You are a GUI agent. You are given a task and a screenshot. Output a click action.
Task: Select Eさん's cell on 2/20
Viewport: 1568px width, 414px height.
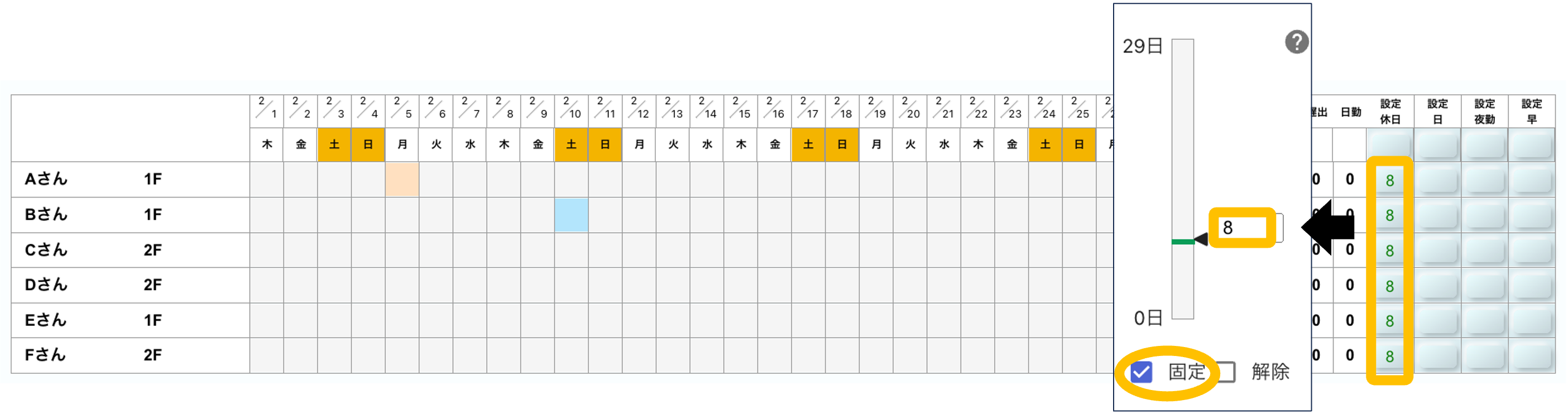[x=909, y=320]
